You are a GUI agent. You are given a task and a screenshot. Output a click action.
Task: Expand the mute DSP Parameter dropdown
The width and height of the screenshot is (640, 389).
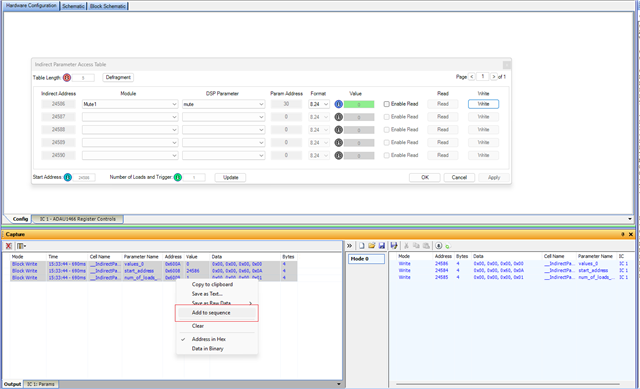[x=223, y=104]
